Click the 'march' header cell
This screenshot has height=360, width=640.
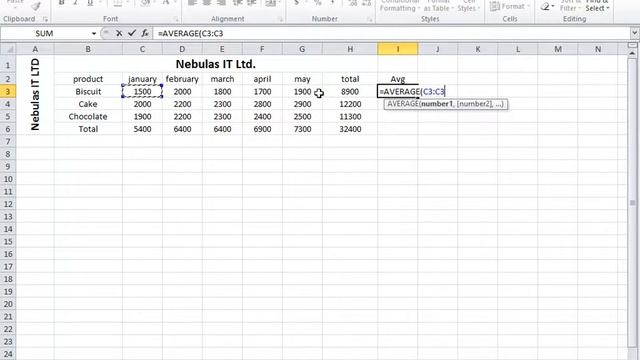click(x=222, y=79)
